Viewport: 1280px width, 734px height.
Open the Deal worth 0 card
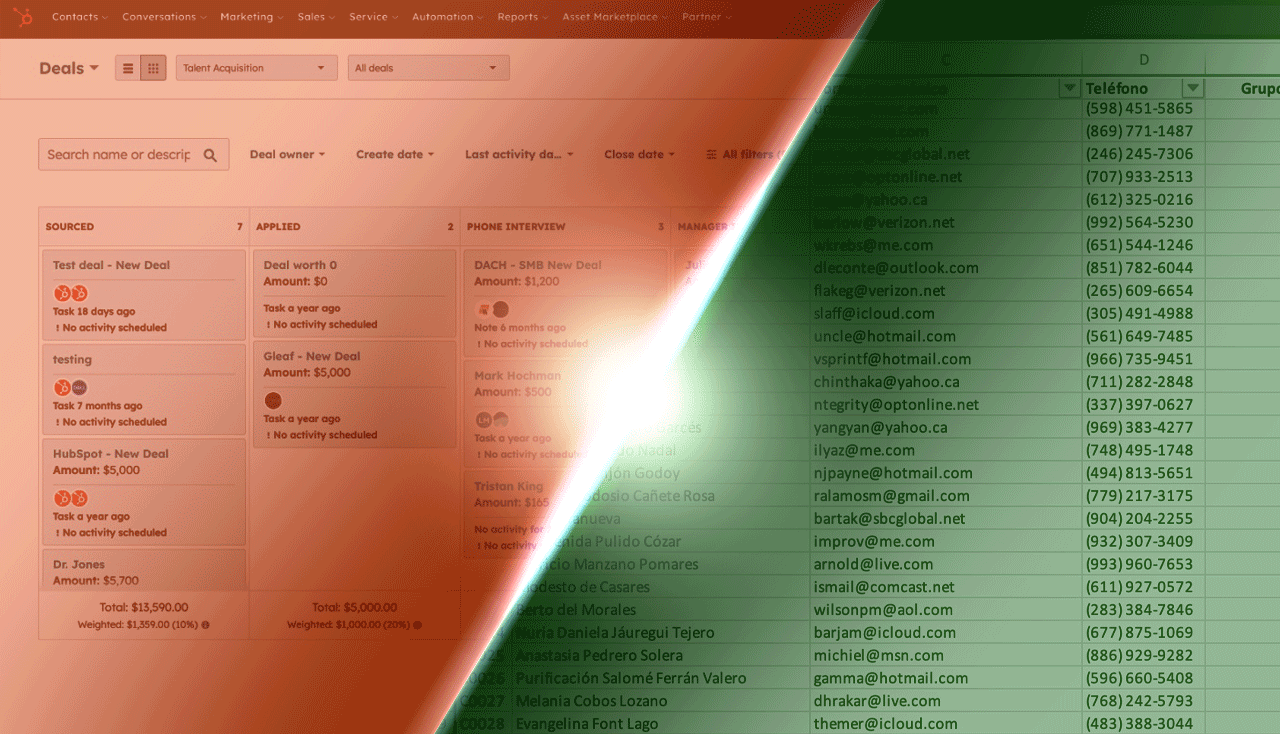click(x=355, y=294)
